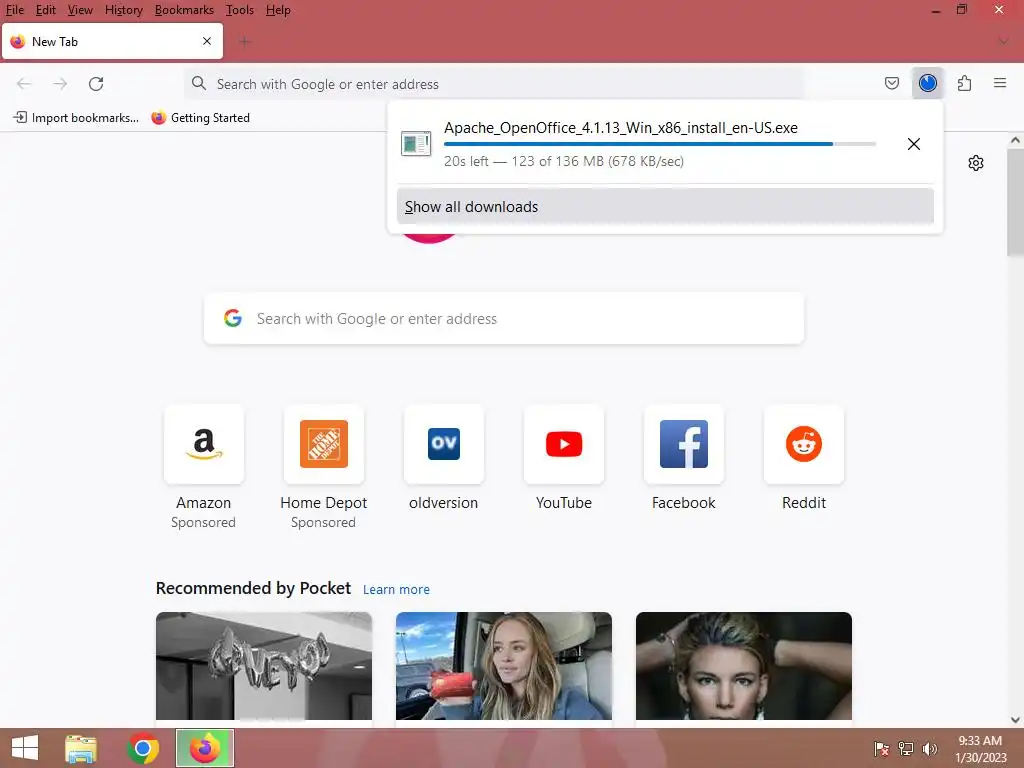Launch Chrome from the taskbar
Image resolution: width=1024 pixels, height=768 pixels.
pos(143,748)
